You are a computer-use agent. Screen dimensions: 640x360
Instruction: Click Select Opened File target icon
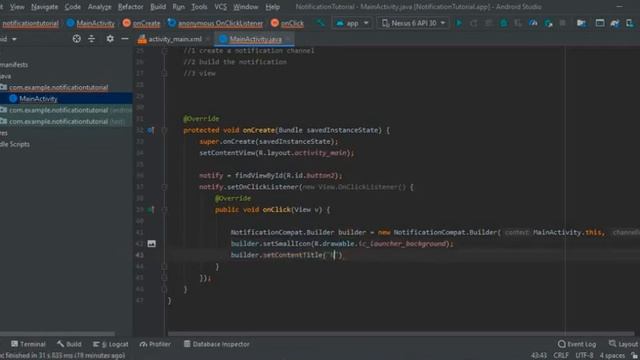(76, 39)
